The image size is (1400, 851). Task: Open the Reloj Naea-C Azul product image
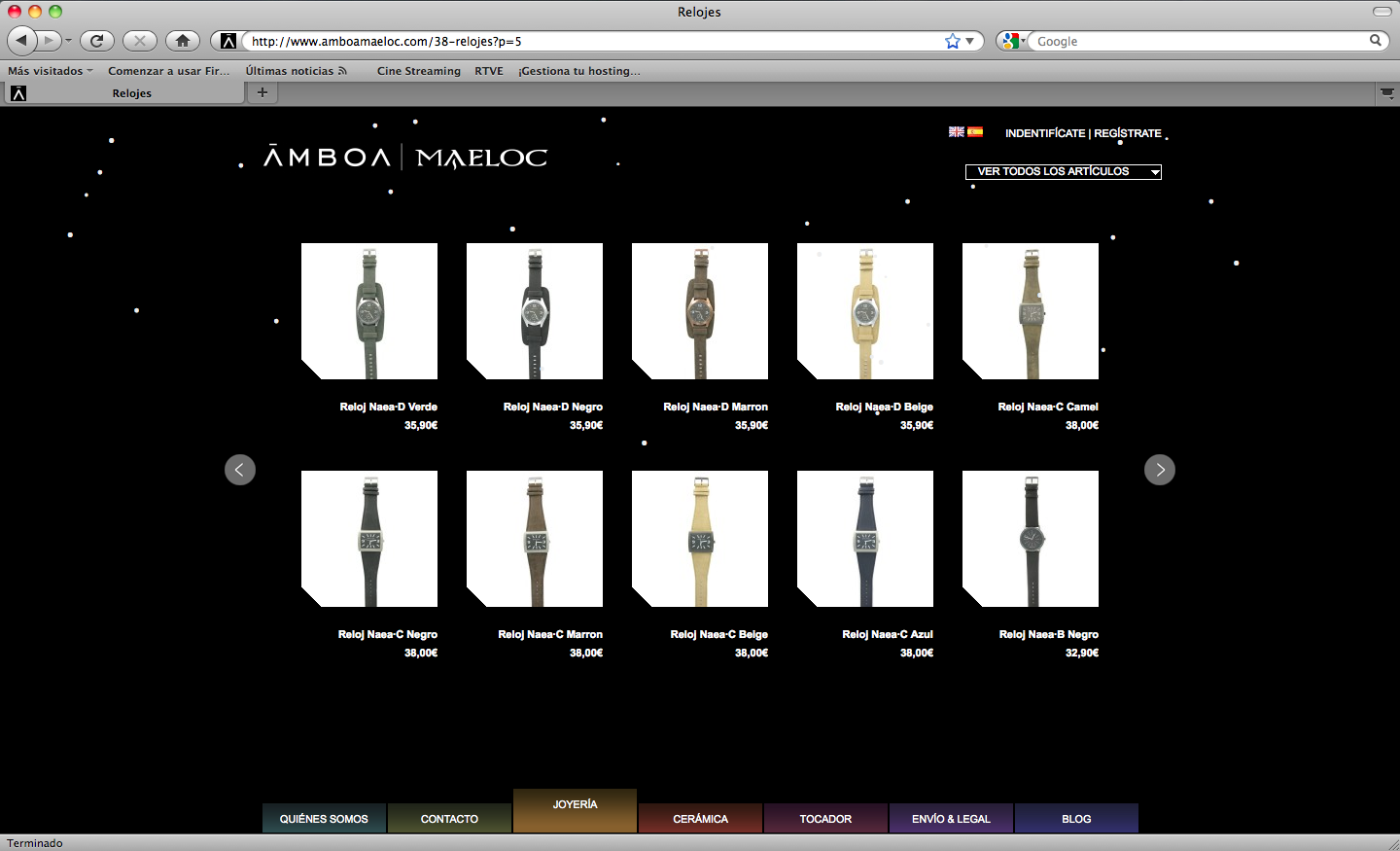(865, 539)
